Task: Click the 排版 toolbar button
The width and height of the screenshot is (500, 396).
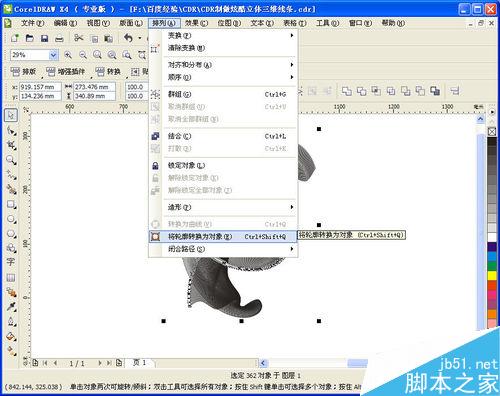Action: pos(23,72)
